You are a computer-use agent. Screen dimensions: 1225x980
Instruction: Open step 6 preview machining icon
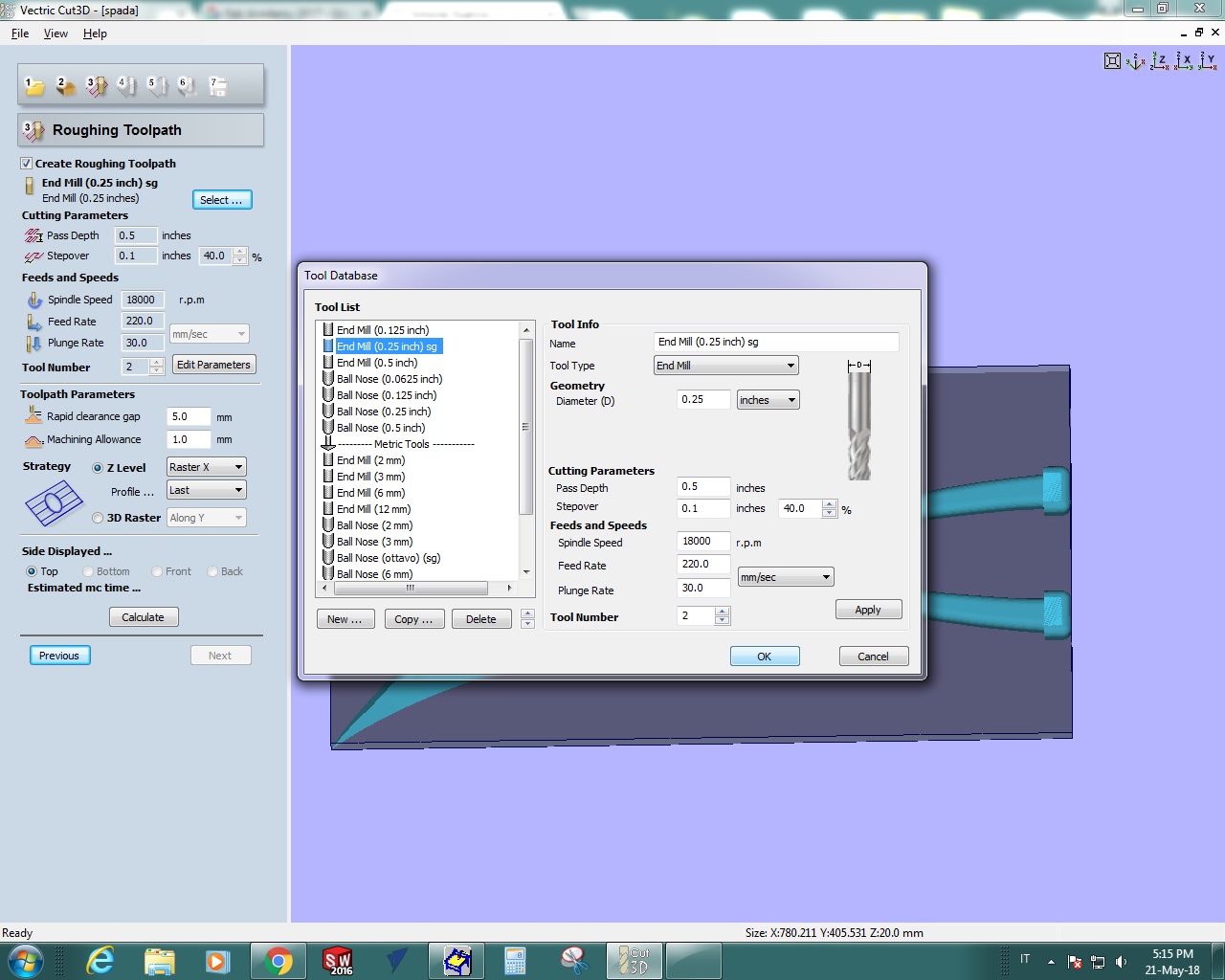click(188, 86)
